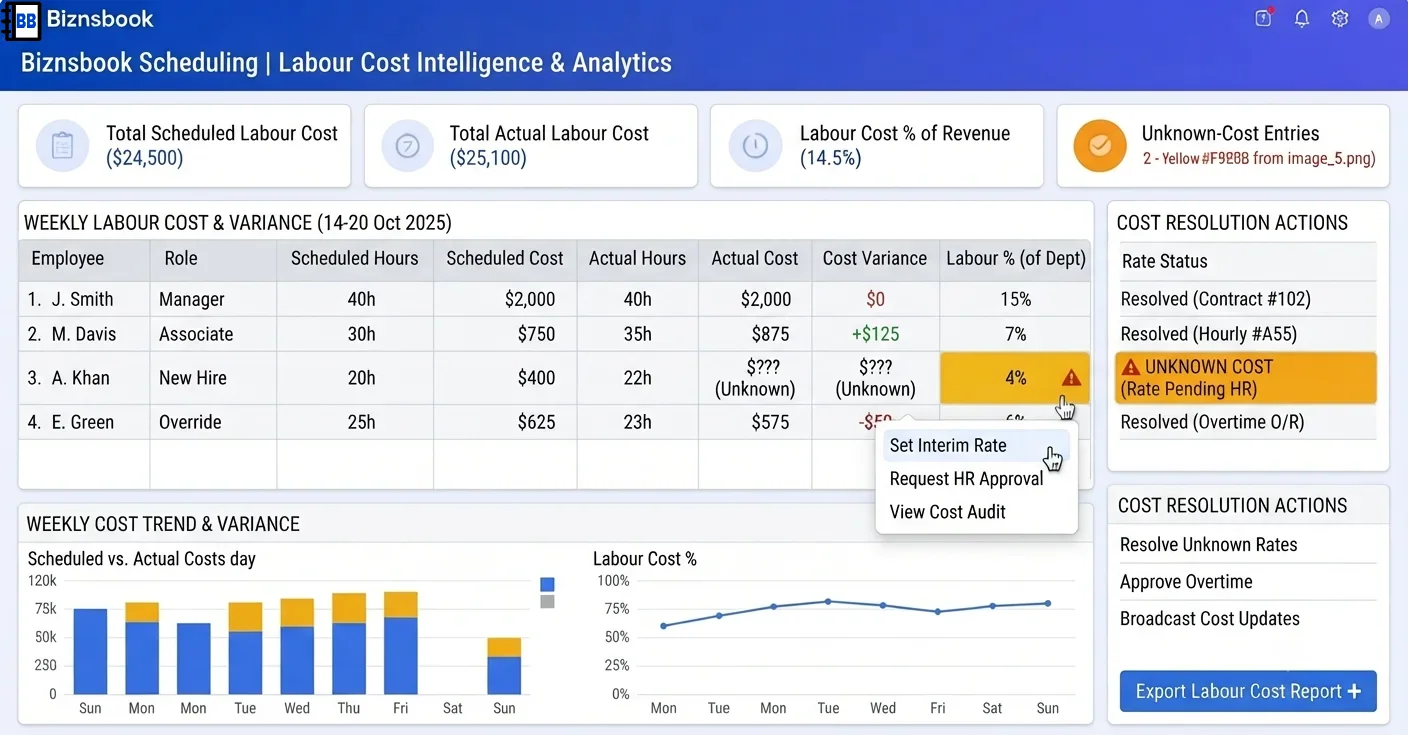
Task: Select View Cost Audit menu entry
Action: point(947,512)
